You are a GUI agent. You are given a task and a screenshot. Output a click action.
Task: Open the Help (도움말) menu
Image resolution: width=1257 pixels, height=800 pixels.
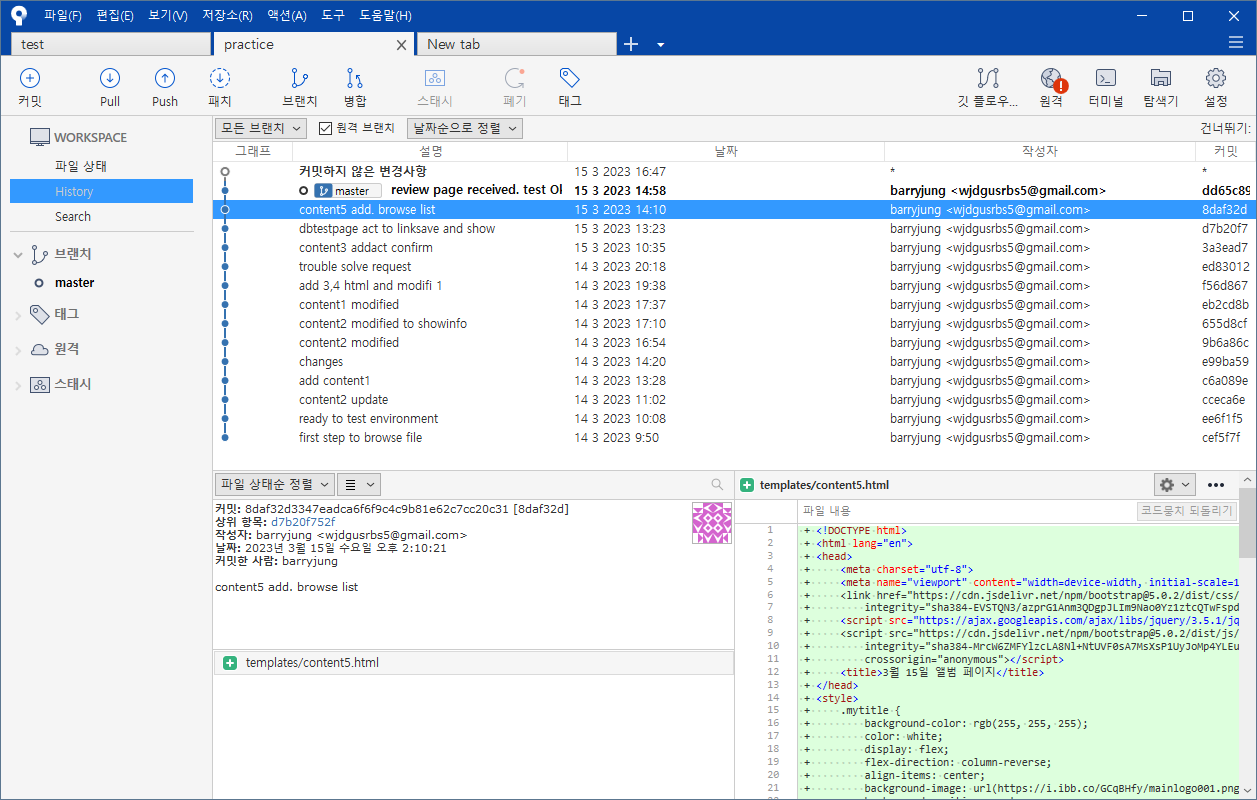point(385,16)
